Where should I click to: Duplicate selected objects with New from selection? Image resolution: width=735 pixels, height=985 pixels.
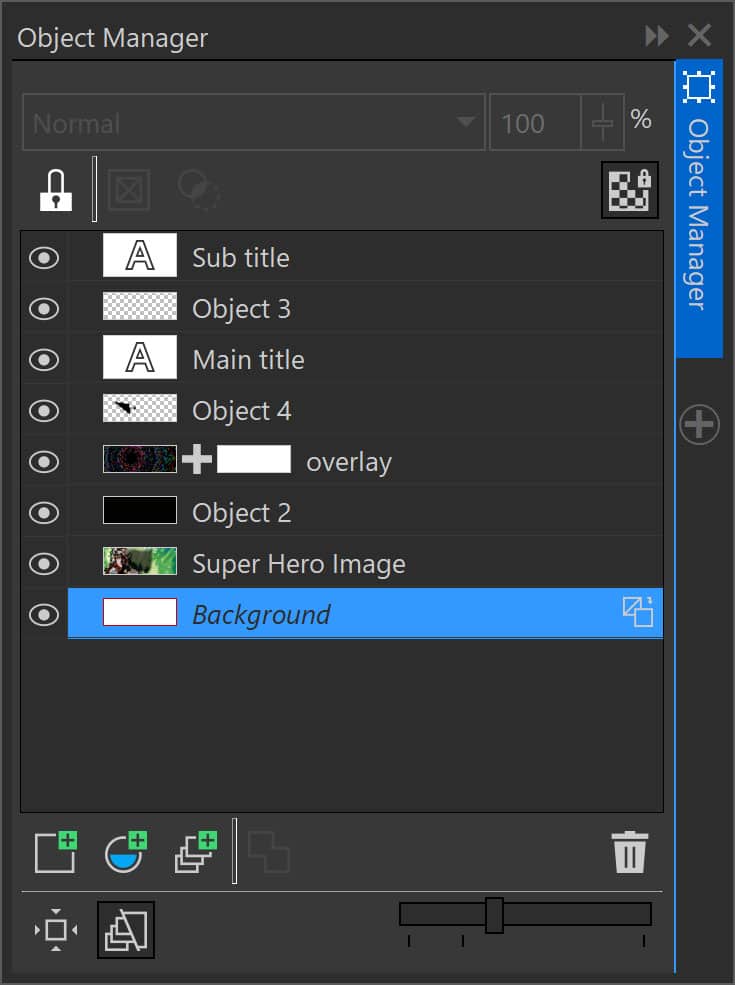(x=195, y=852)
